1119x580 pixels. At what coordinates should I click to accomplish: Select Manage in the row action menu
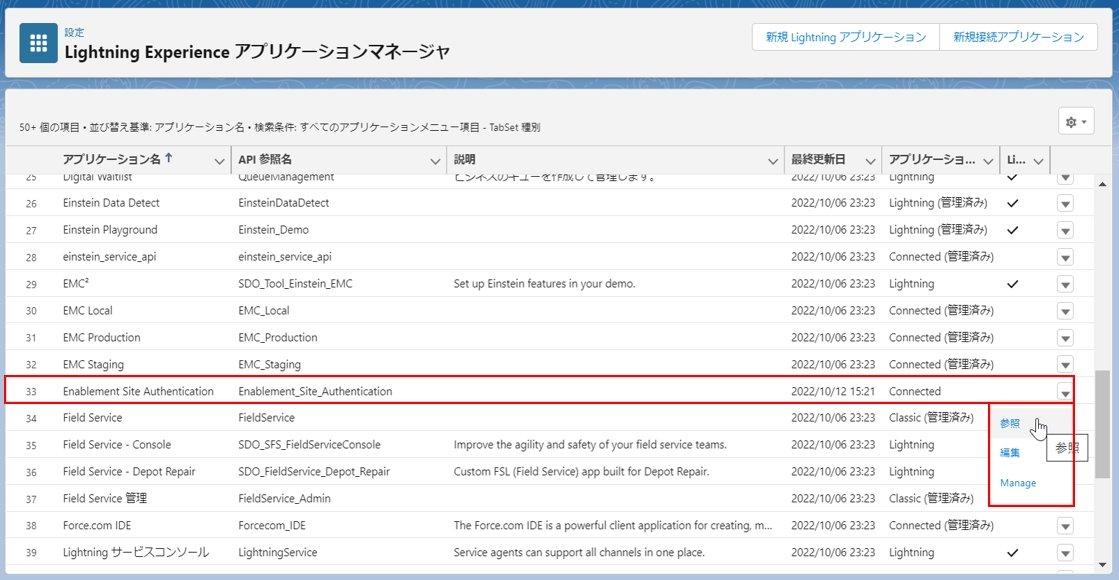click(1018, 483)
